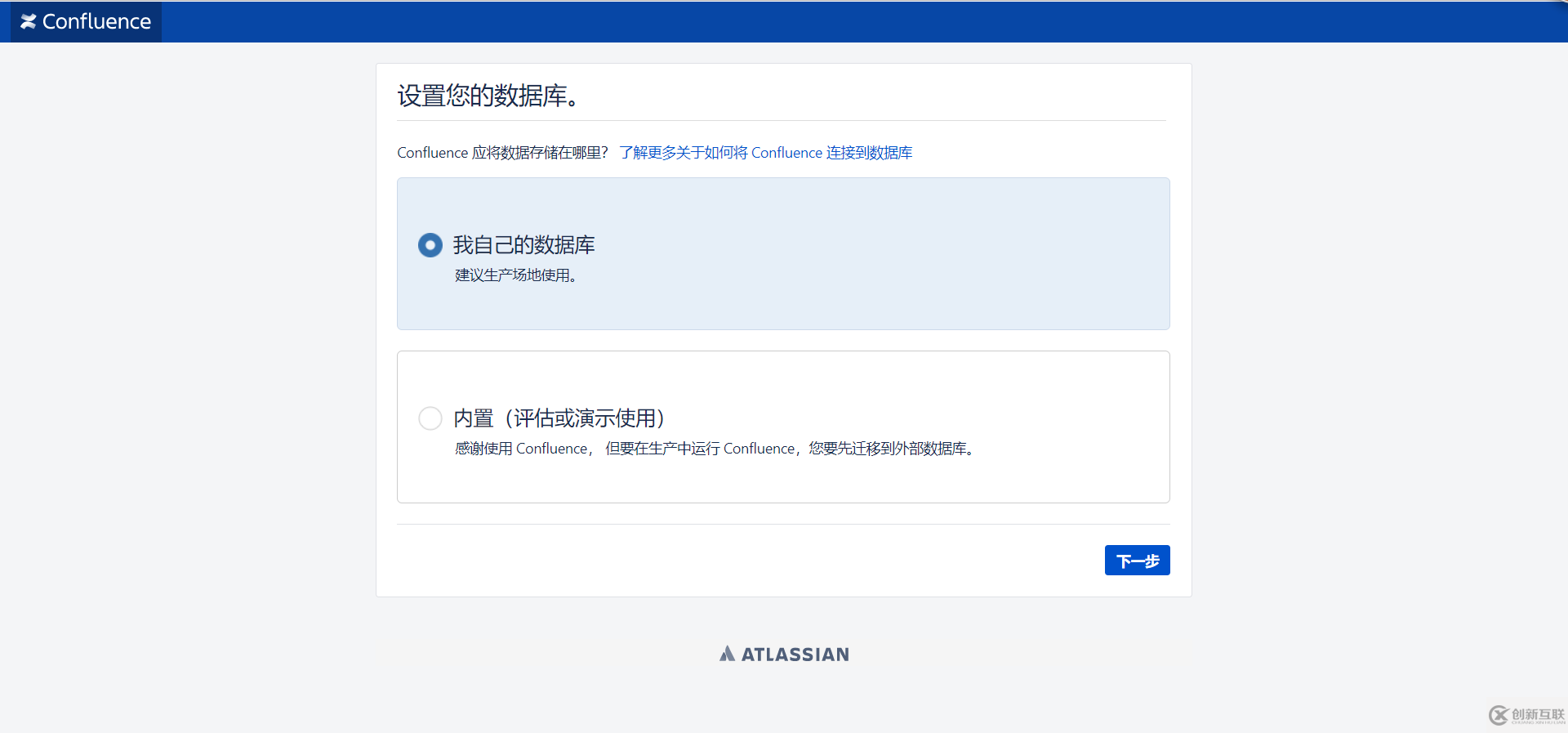Image resolution: width=1568 pixels, height=733 pixels.
Task: Click the Atlassian logo in the footer
Action: (x=784, y=654)
